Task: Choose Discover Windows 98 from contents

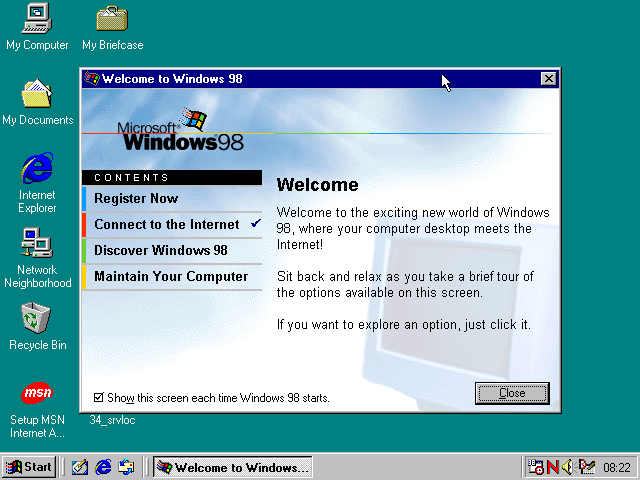Action: pyautogui.click(x=171, y=250)
